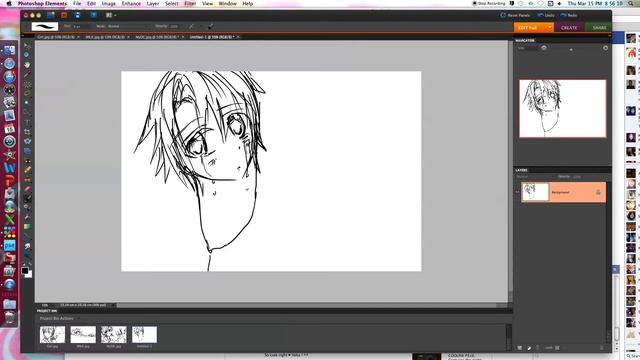Screen dimensions: 640x360
Task: Select the Untitled-1 thumbnail in Project Bin
Action: coord(144,334)
